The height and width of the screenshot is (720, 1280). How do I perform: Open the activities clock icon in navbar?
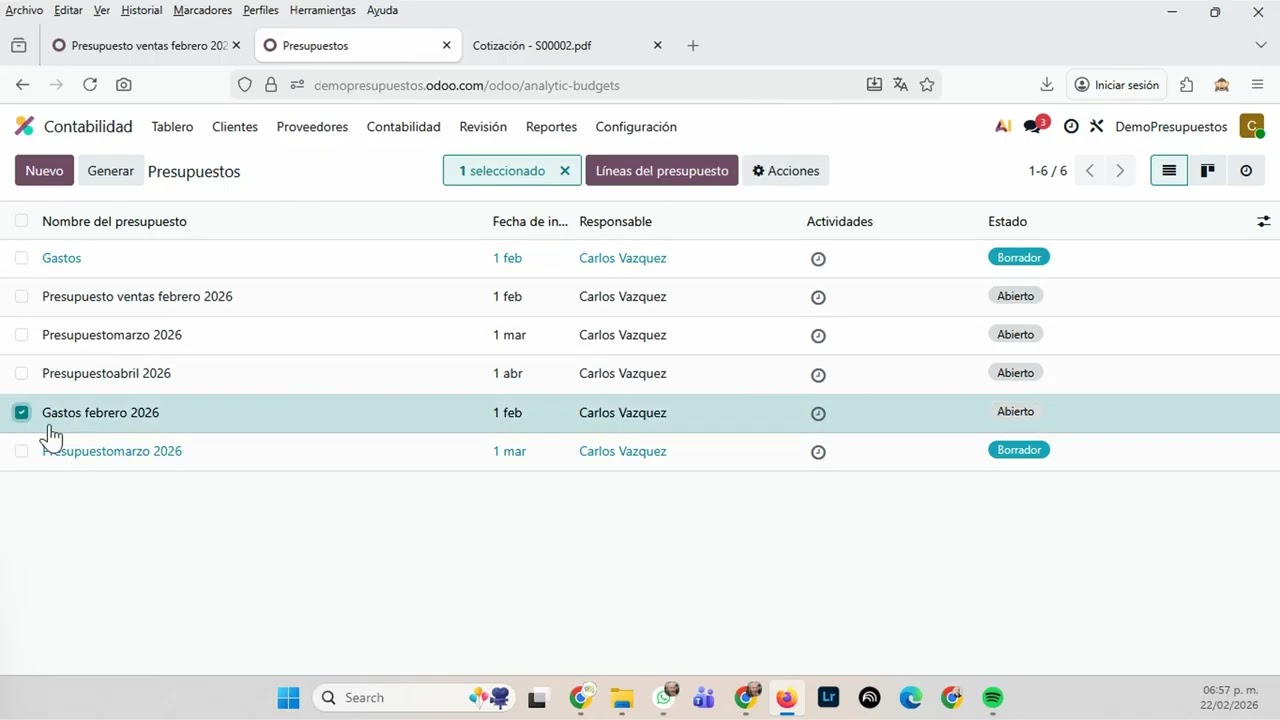[x=1071, y=127]
